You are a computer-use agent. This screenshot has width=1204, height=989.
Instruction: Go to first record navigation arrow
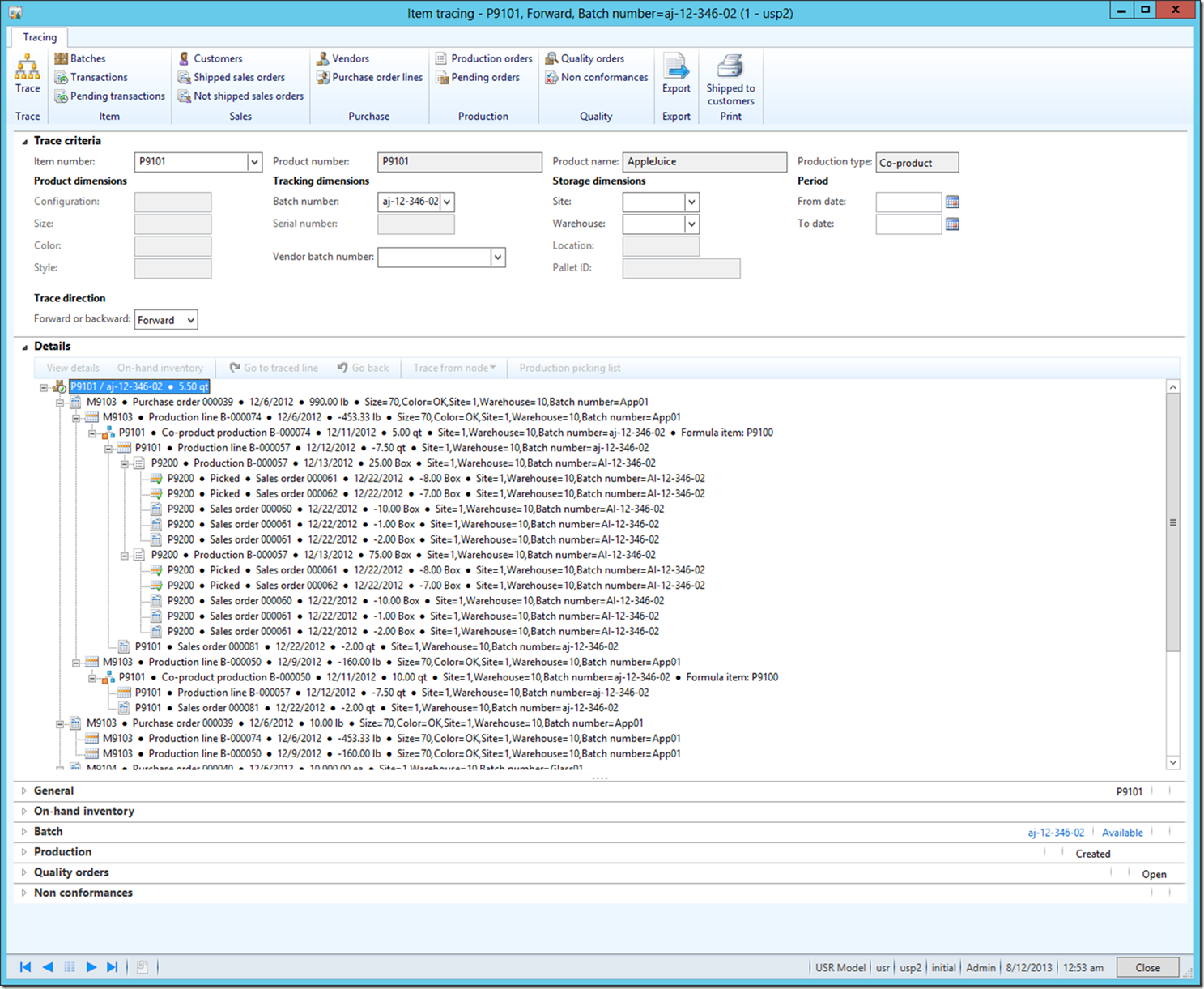25,967
